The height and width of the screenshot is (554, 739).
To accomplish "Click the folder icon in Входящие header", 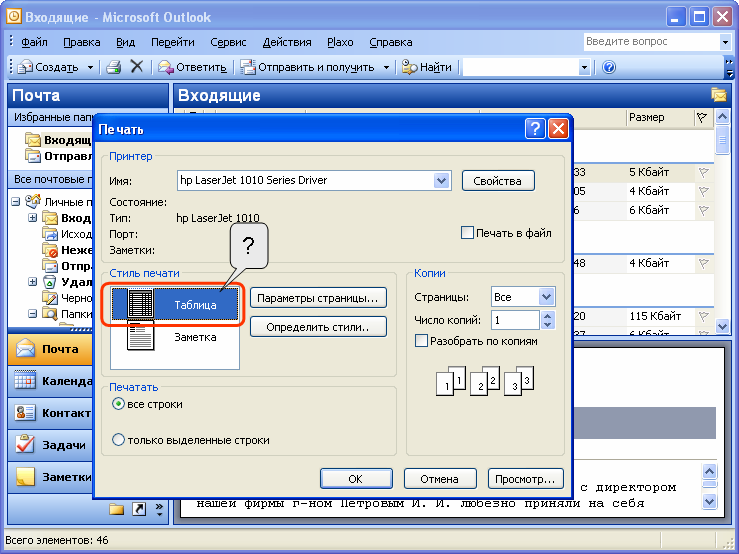I will (719, 95).
